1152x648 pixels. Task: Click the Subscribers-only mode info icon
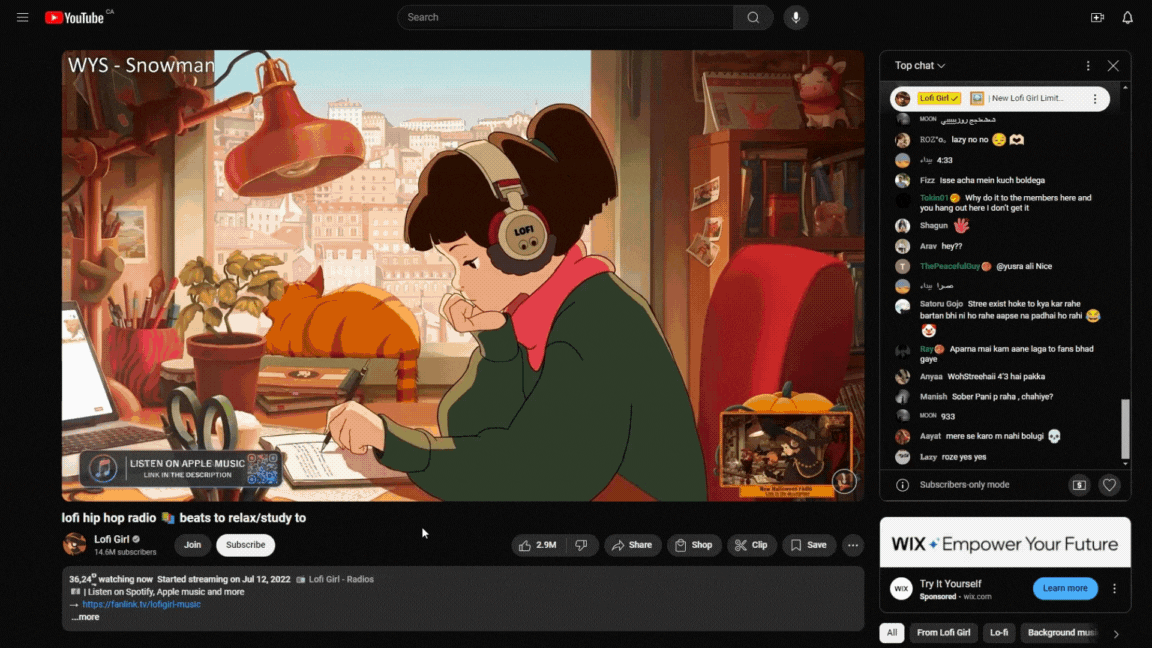tap(902, 485)
